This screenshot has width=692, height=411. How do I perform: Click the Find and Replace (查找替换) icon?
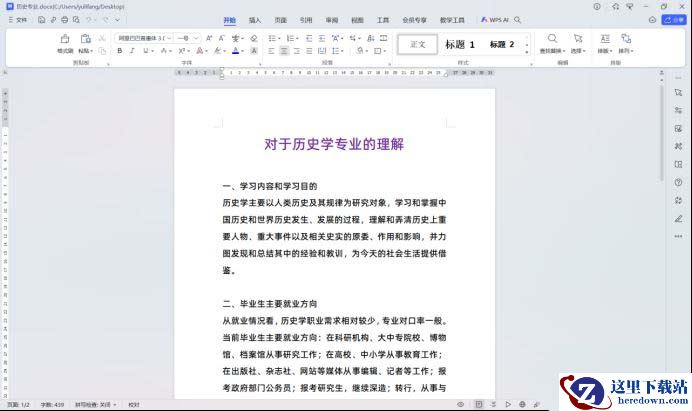(x=551, y=39)
